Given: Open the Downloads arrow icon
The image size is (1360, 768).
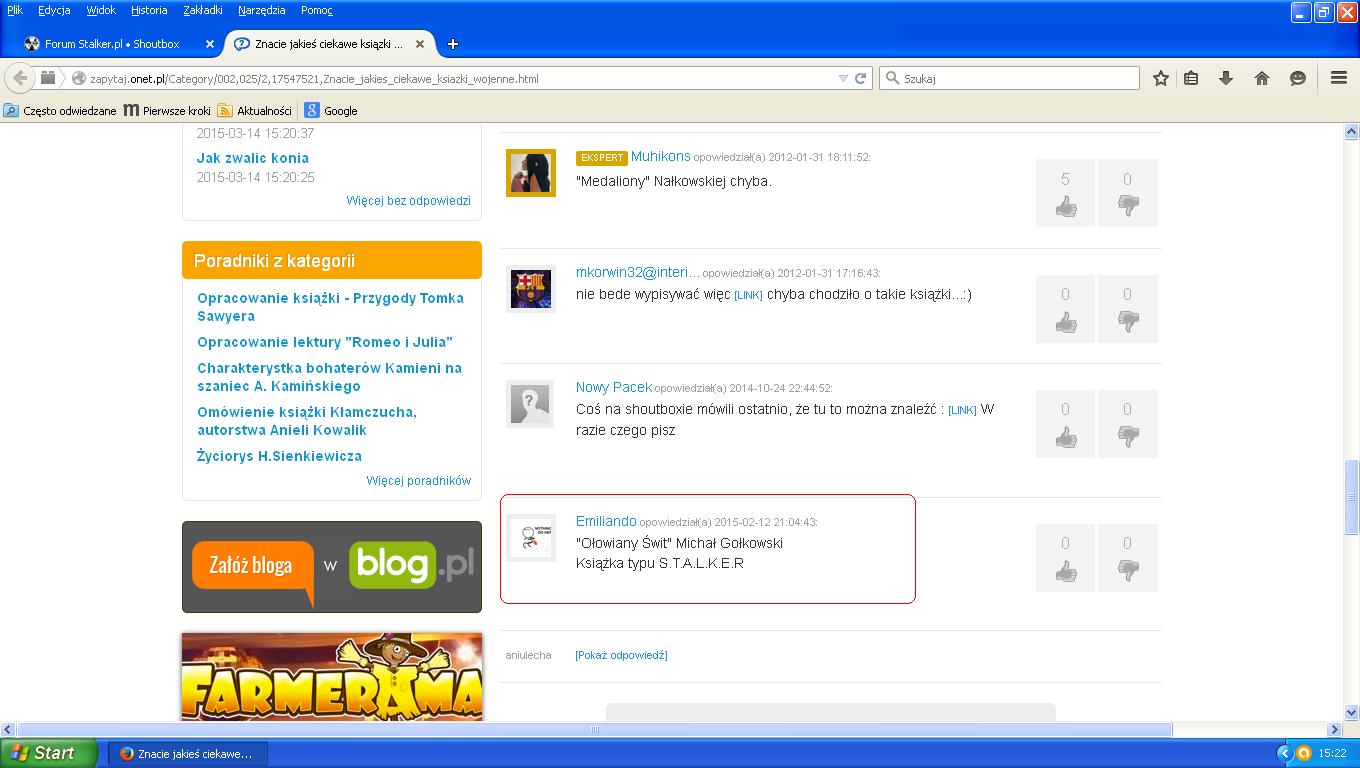Looking at the screenshot, I should pos(1225,78).
